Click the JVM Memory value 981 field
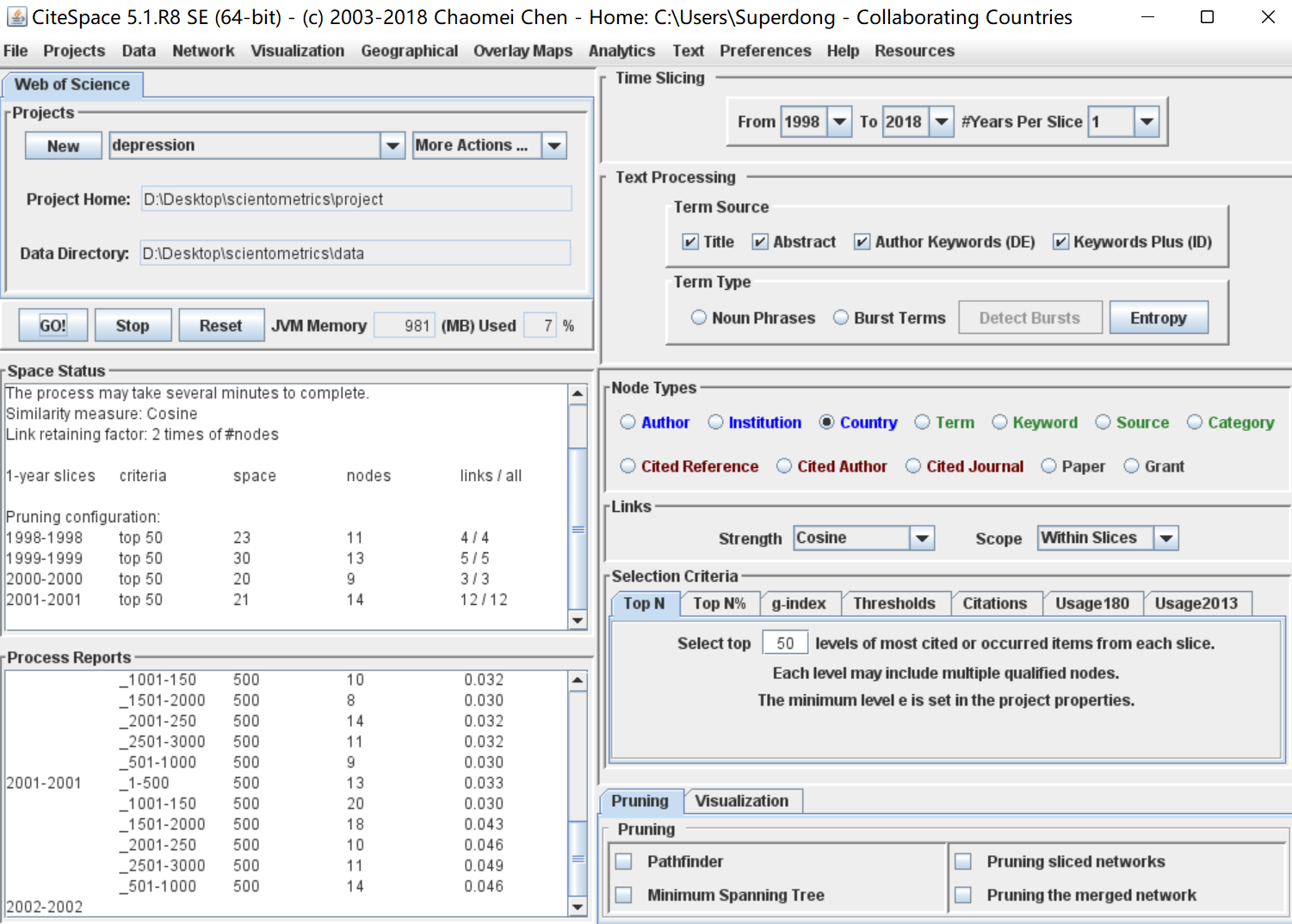Screen dimensions: 1292x924 coord(405,325)
